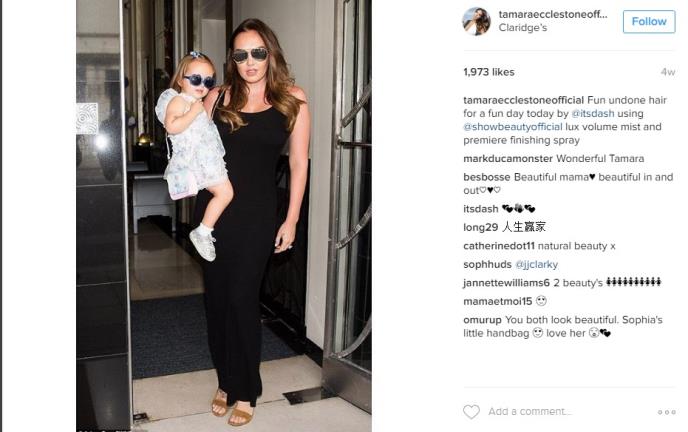Screen dimensions: 688x432
Task: Open the itsdash commenter profile
Action: (480, 209)
